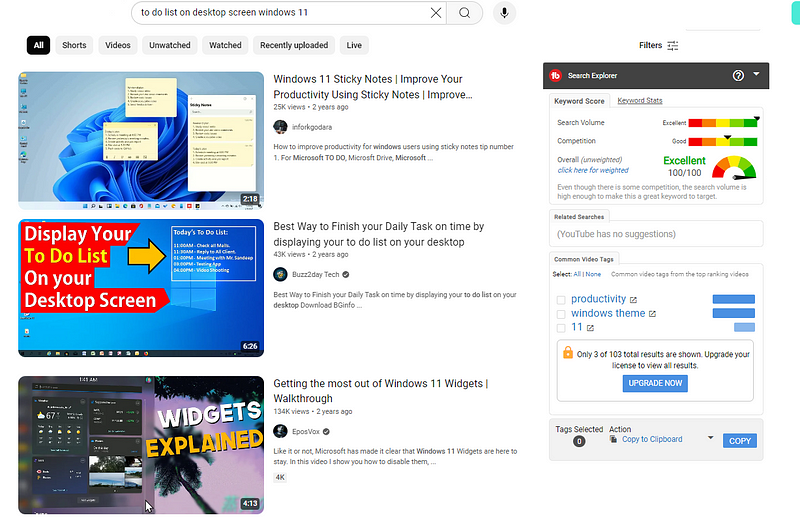Select the Shorts filter chip
The width and height of the screenshot is (800, 522).
74,45
